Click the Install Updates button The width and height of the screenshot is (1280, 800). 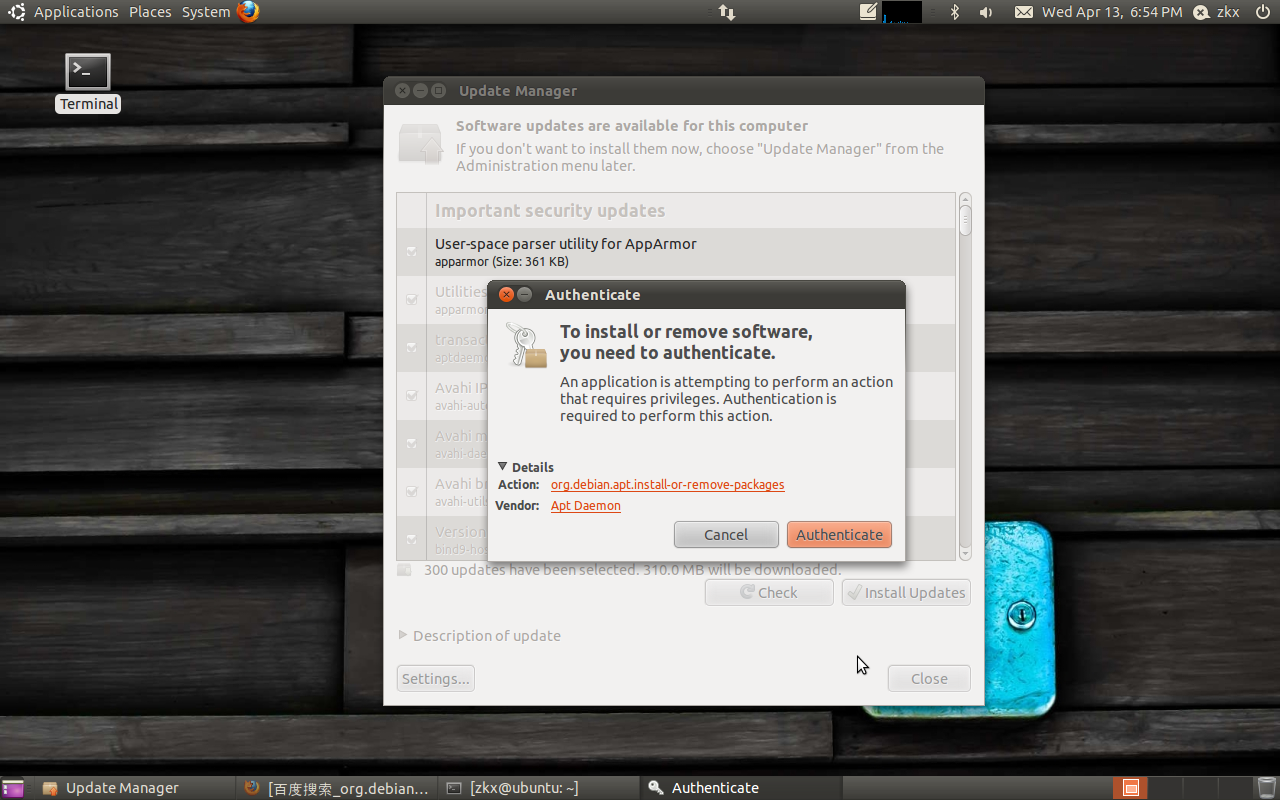point(906,593)
